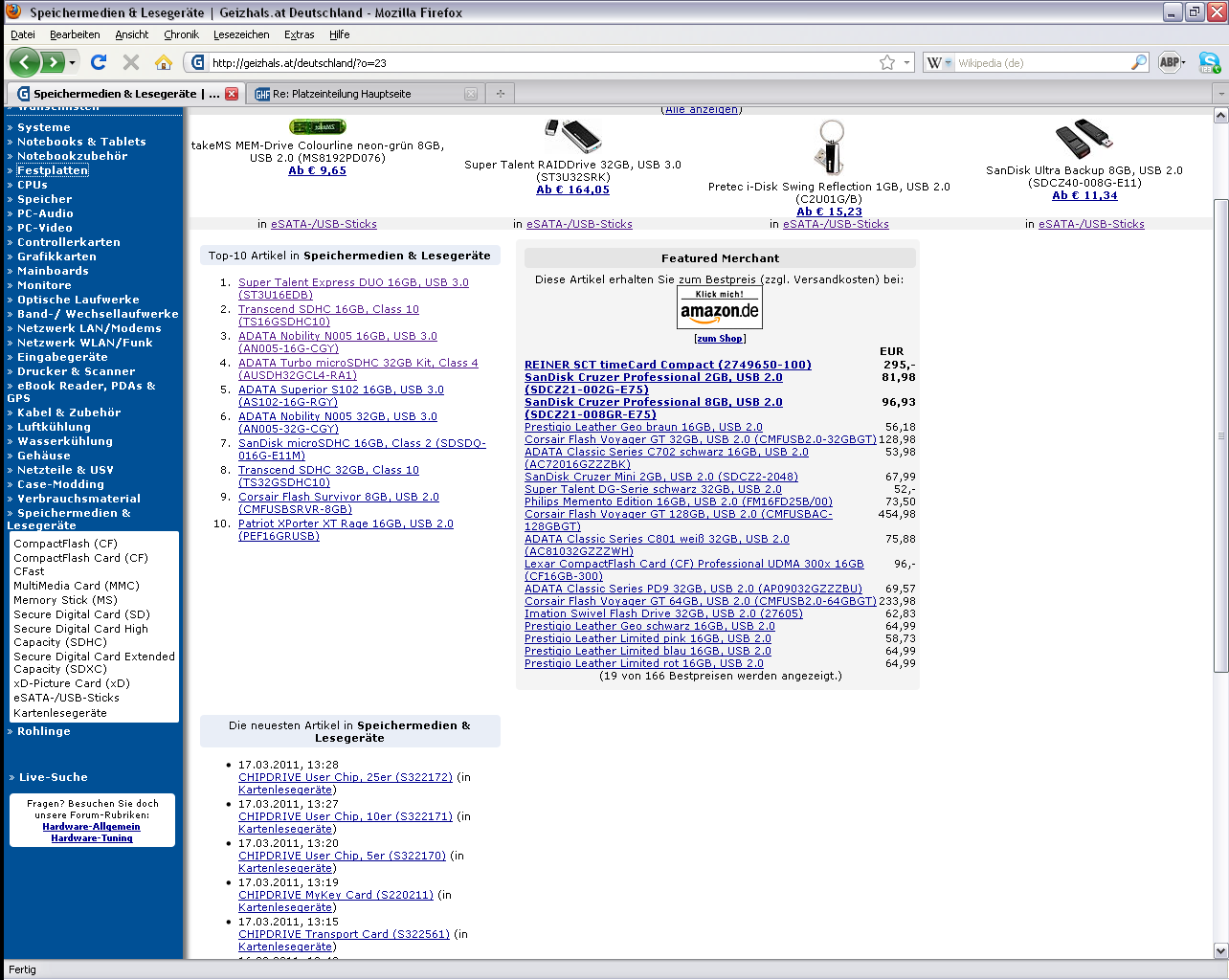Click the Geizhals site favicon in URL bar
1229x980 pixels.
[198, 62]
